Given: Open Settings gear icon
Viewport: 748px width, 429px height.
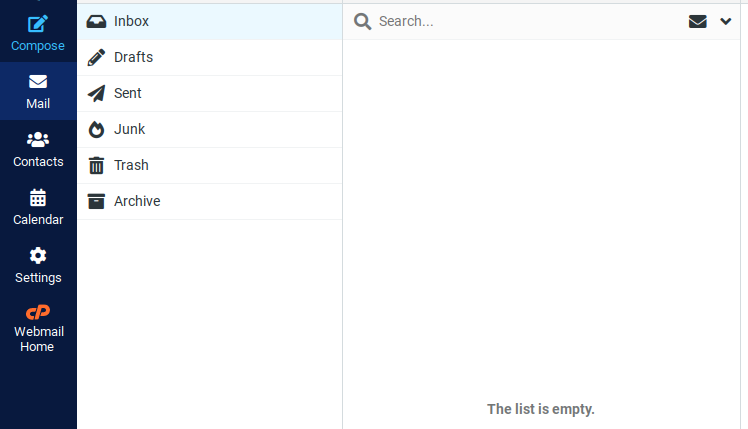Looking at the screenshot, I should point(38,256).
